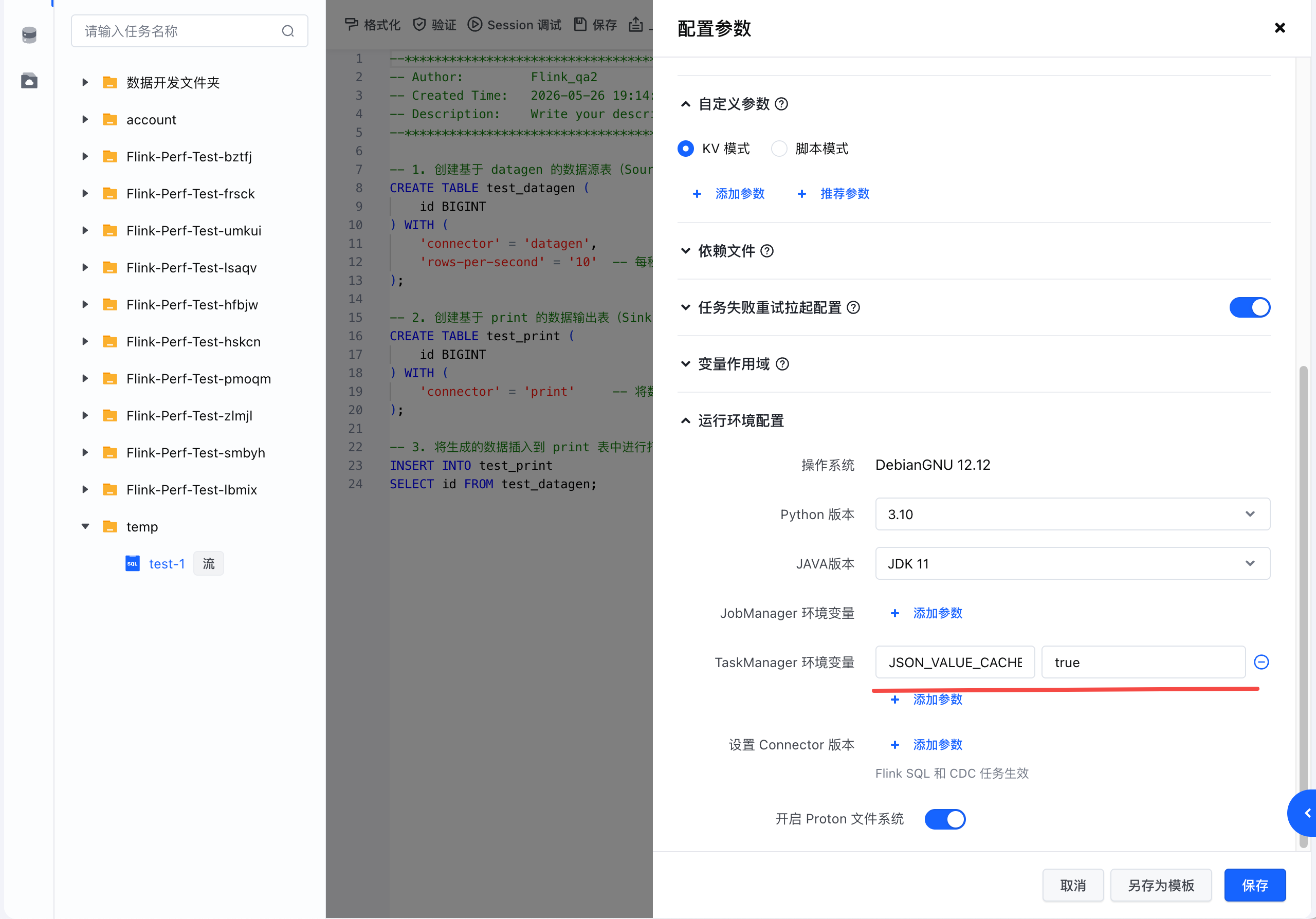1316x919 pixels.
Task: Collapse the 自定义参数 section
Action: tap(686, 104)
